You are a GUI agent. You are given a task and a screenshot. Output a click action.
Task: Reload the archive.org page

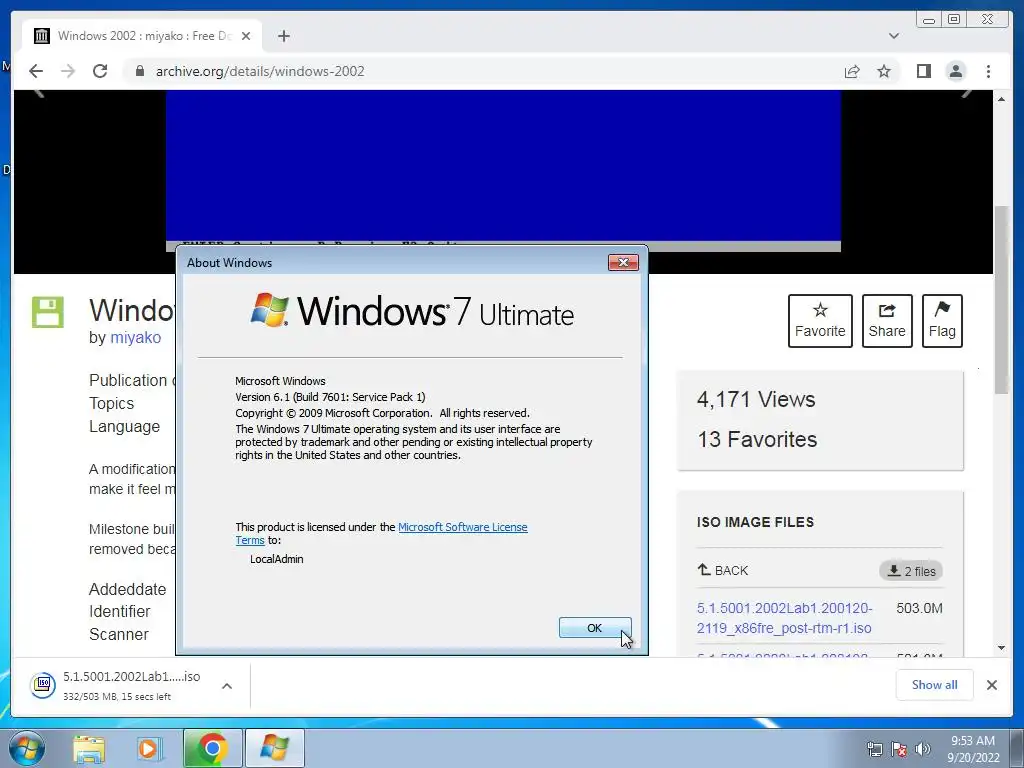coord(100,71)
